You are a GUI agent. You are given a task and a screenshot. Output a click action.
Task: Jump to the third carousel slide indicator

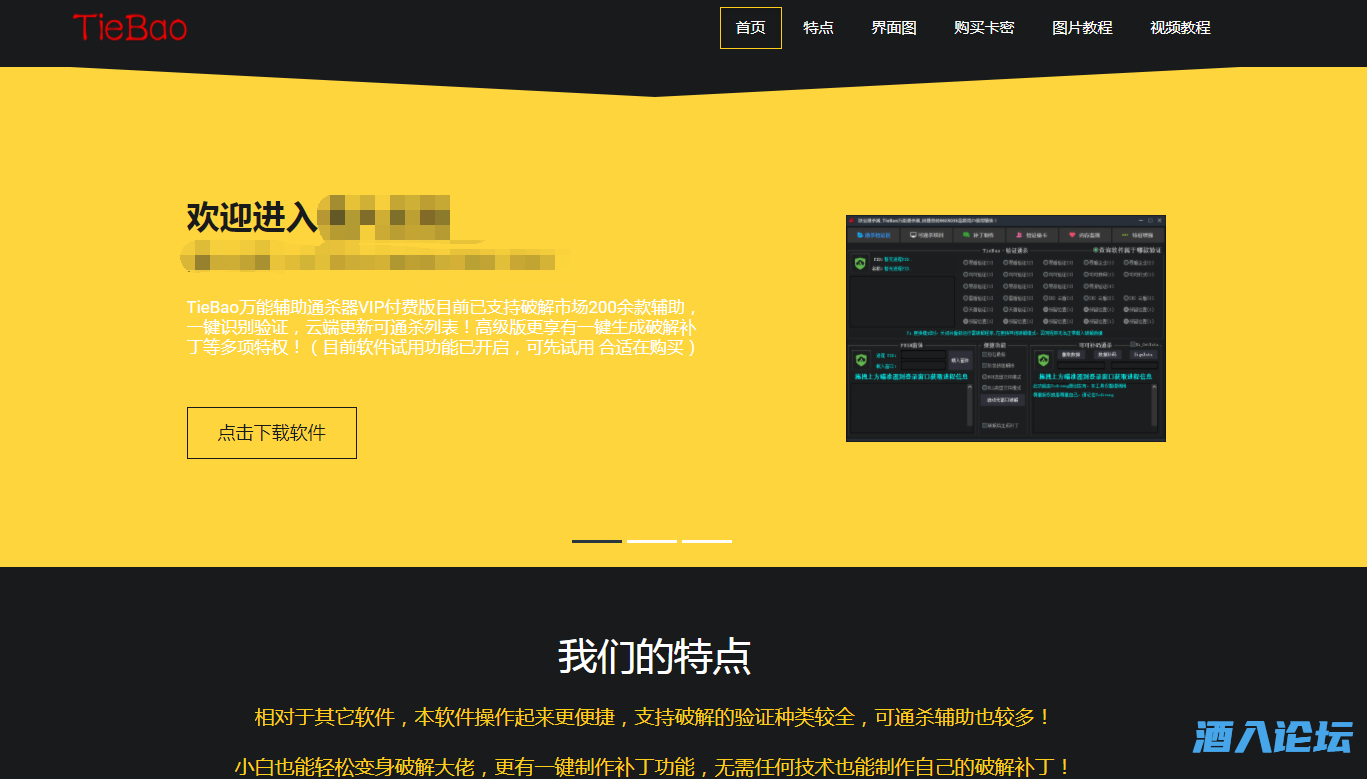coord(707,541)
